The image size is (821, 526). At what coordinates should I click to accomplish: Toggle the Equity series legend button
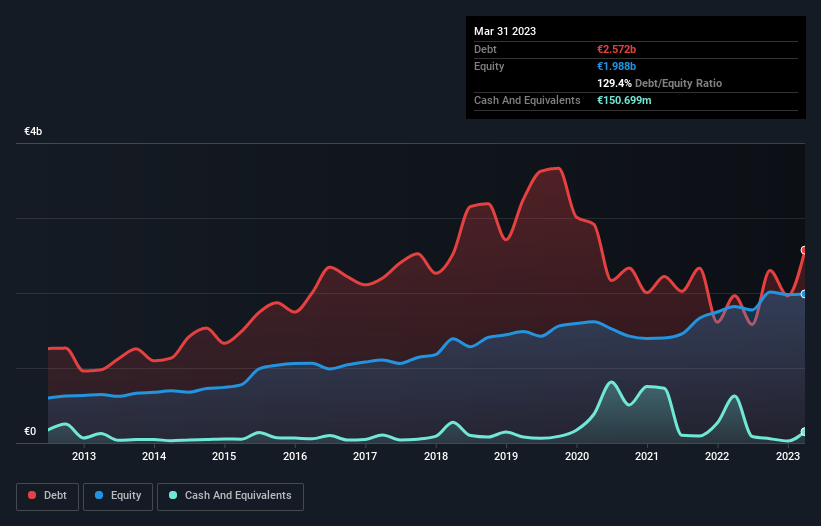[118, 496]
